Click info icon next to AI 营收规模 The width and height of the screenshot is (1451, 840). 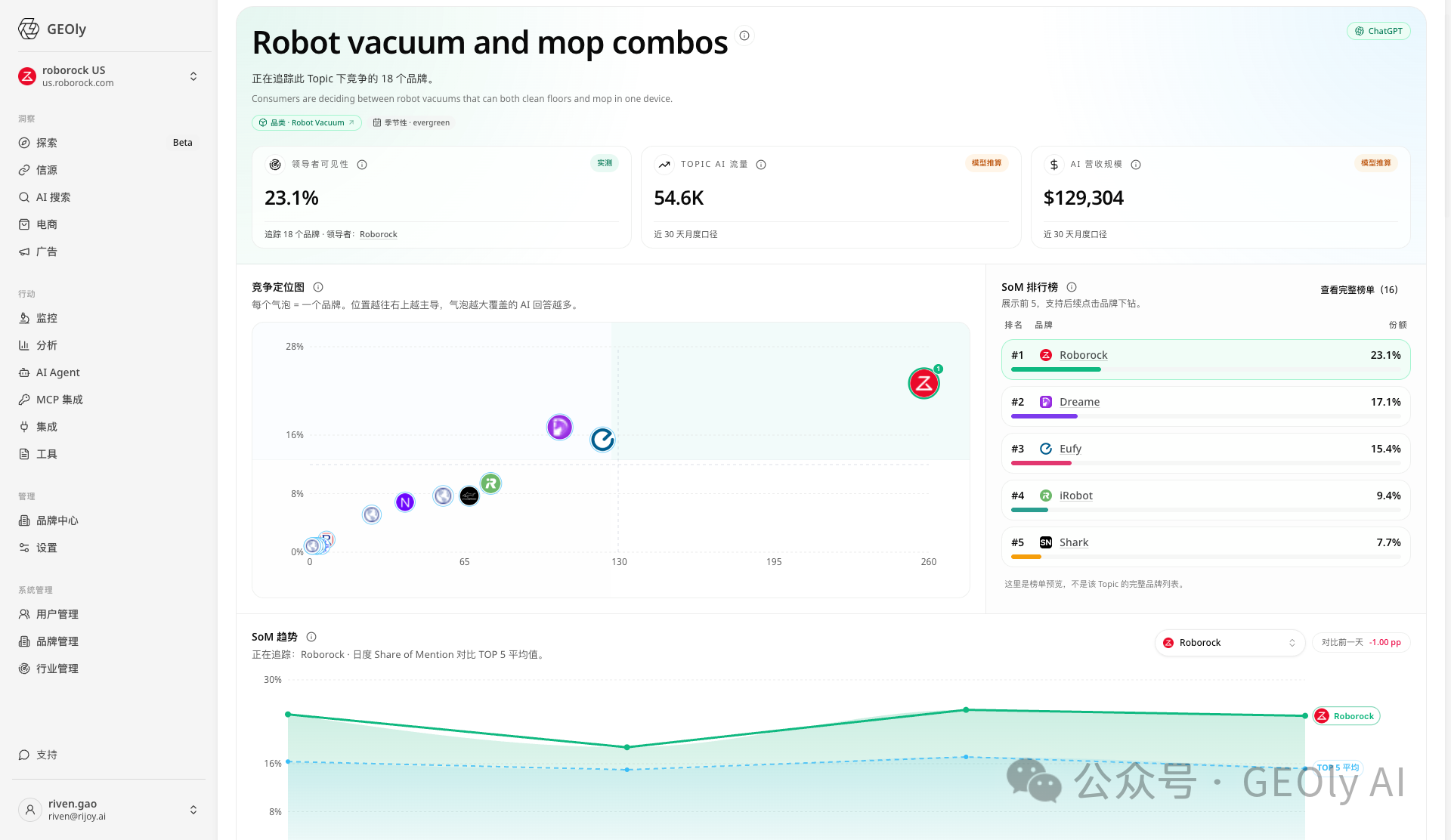(x=1136, y=165)
